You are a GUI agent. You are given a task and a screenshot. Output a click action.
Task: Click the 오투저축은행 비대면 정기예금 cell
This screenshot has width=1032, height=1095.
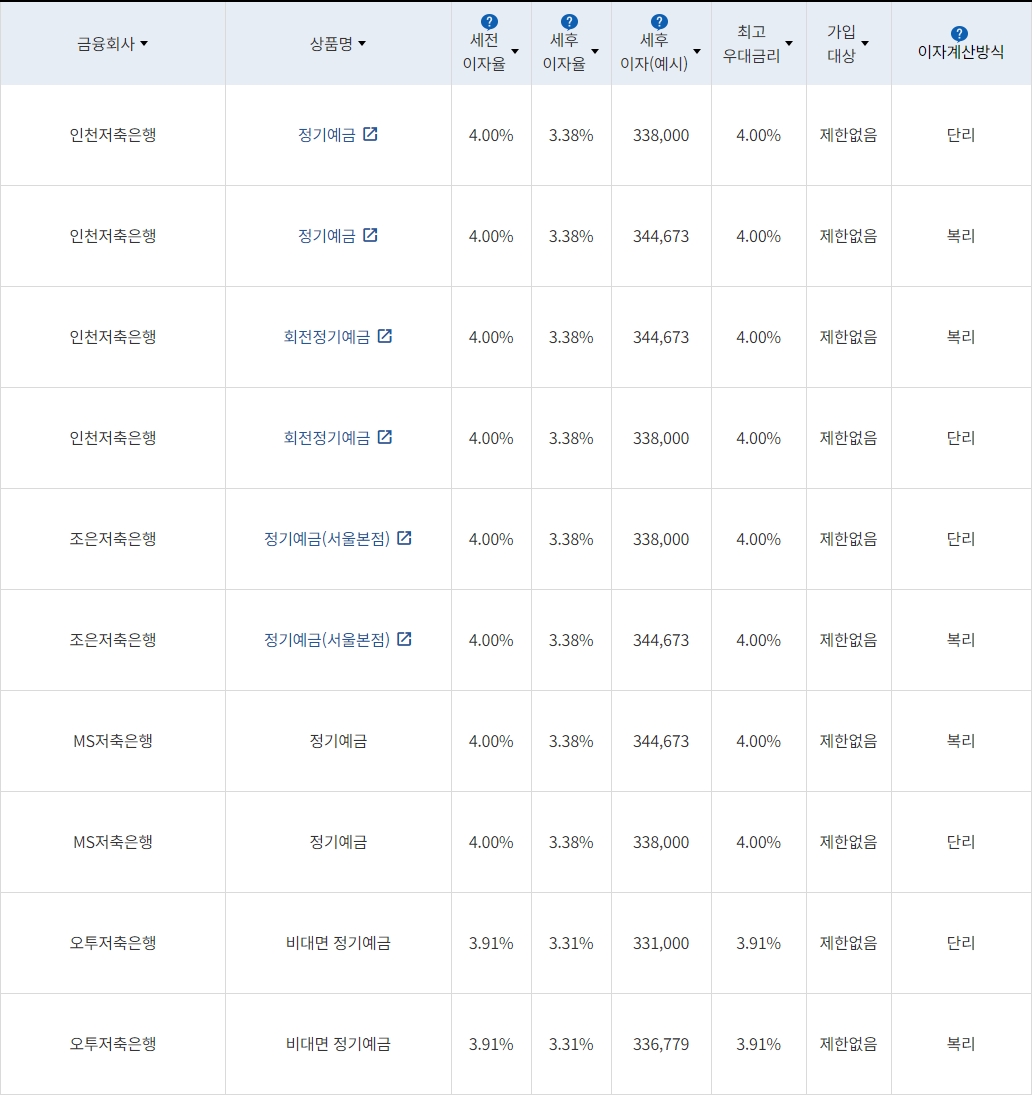tap(338, 942)
